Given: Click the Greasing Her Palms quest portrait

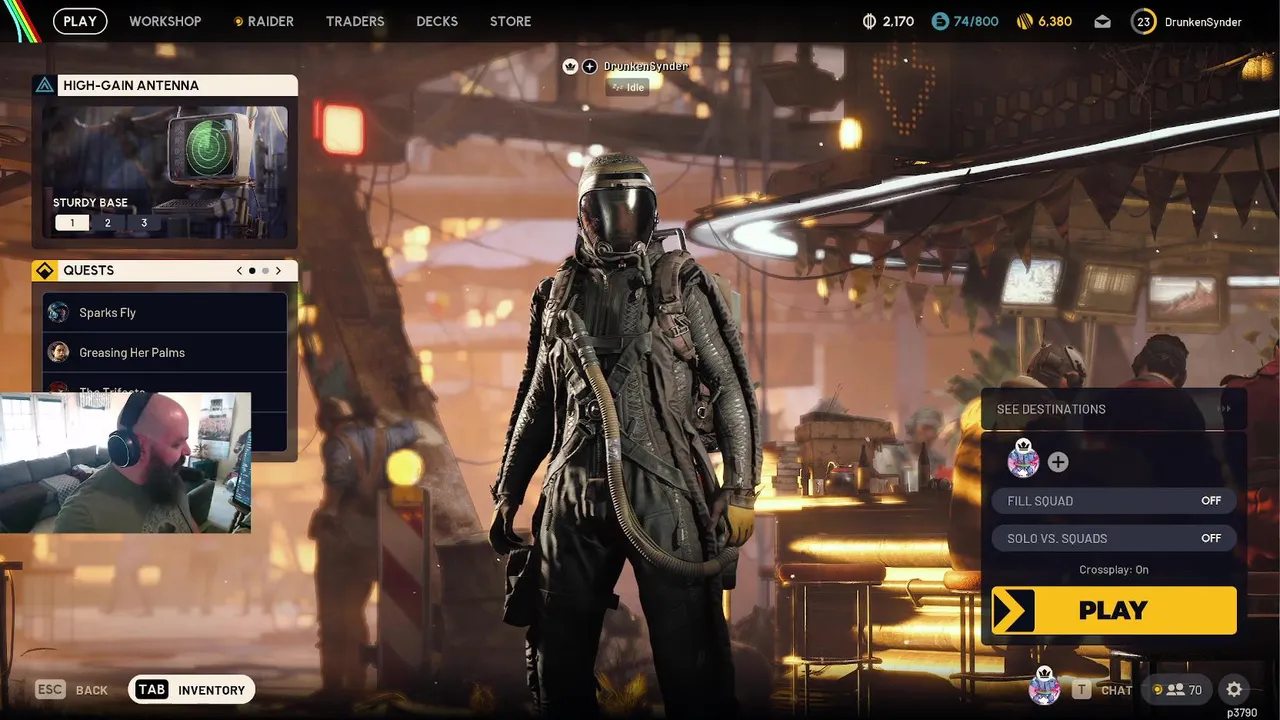Looking at the screenshot, I should pos(58,352).
